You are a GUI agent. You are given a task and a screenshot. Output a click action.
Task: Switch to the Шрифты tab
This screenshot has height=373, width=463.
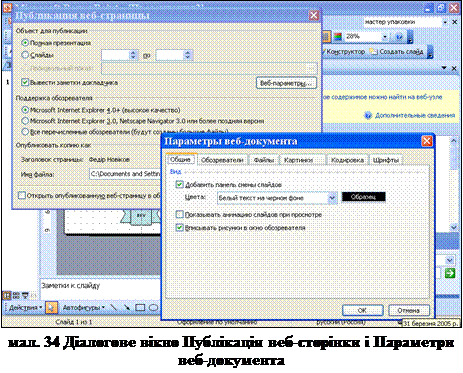tap(386, 160)
